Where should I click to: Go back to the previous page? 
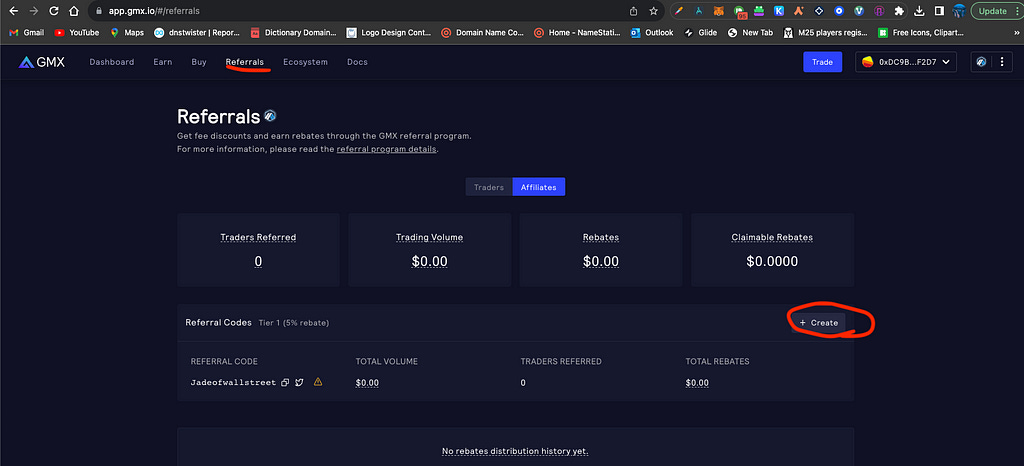pyautogui.click(x=14, y=11)
